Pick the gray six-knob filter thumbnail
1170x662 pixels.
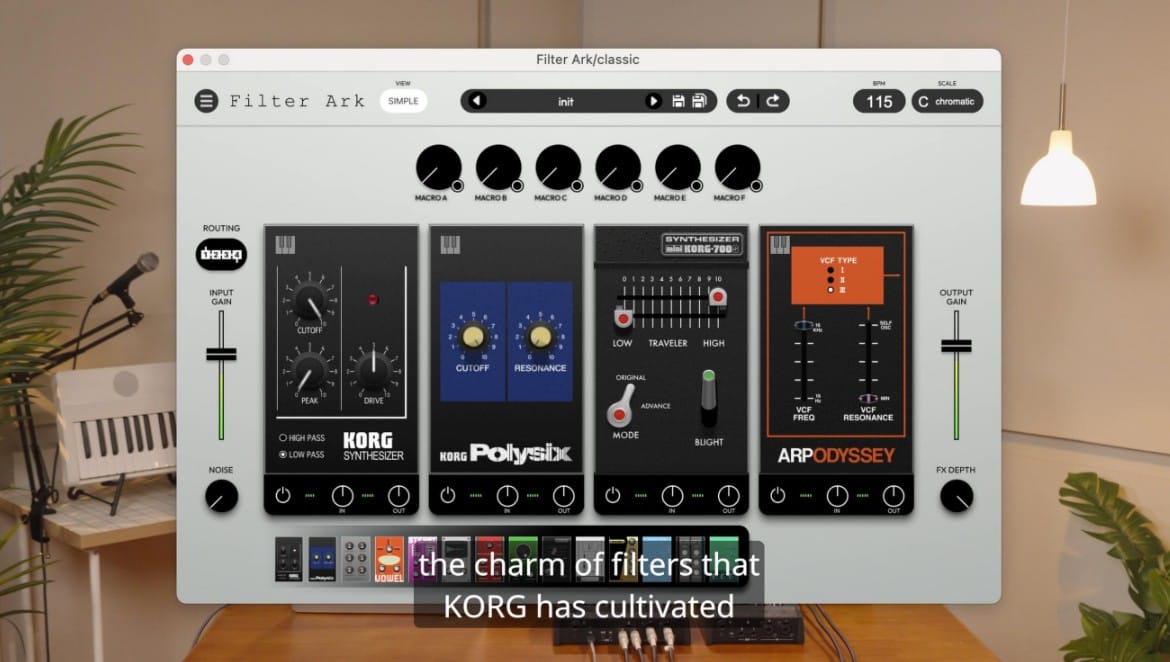coord(356,559)
